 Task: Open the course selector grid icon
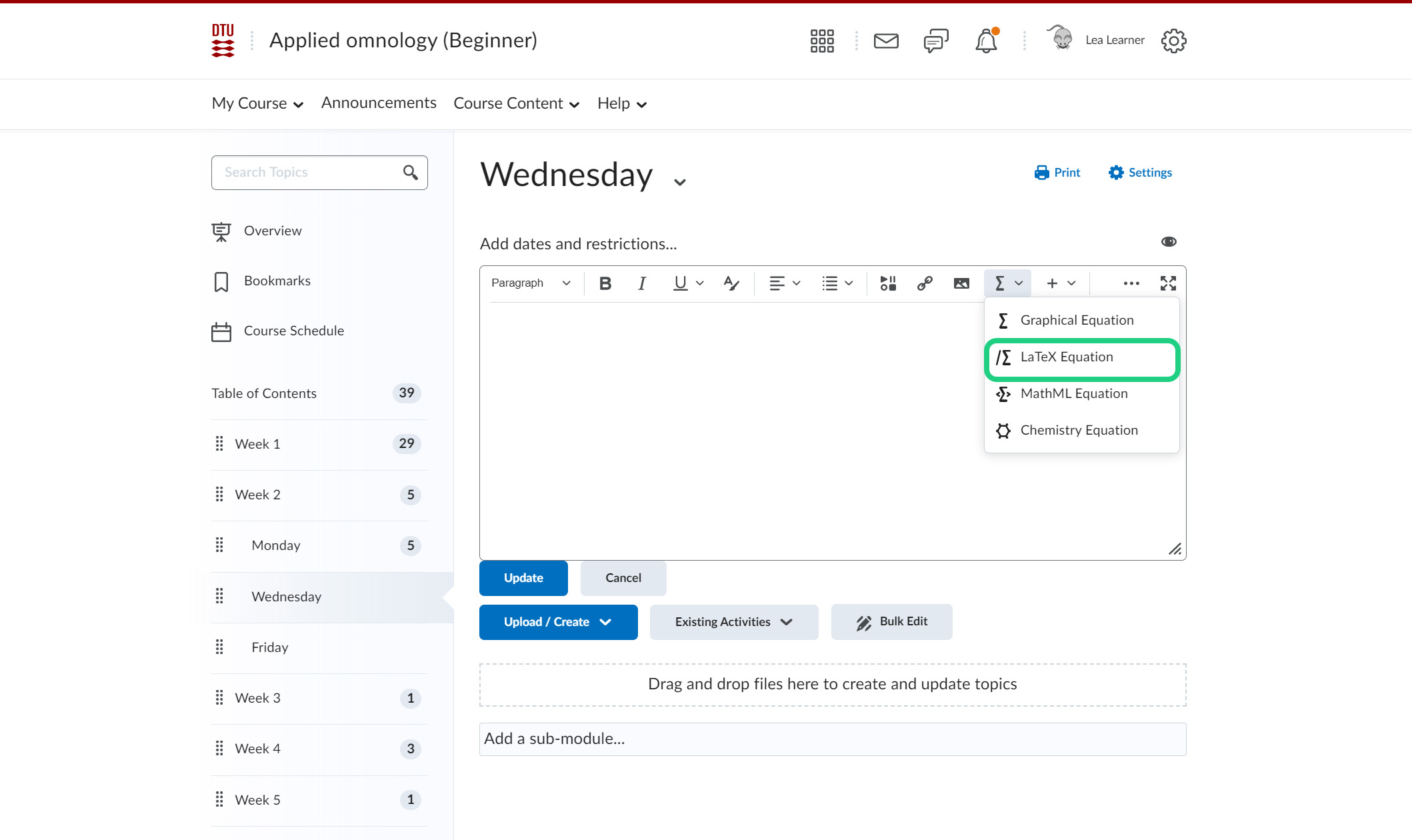822,41
